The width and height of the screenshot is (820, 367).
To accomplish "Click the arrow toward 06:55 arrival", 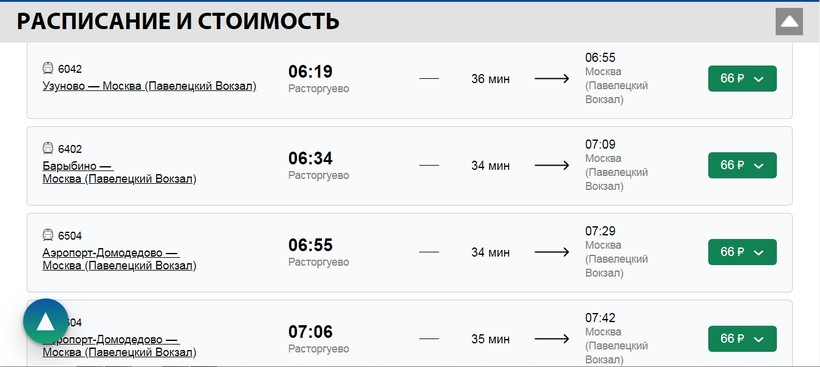I will [x=552, y=78].
